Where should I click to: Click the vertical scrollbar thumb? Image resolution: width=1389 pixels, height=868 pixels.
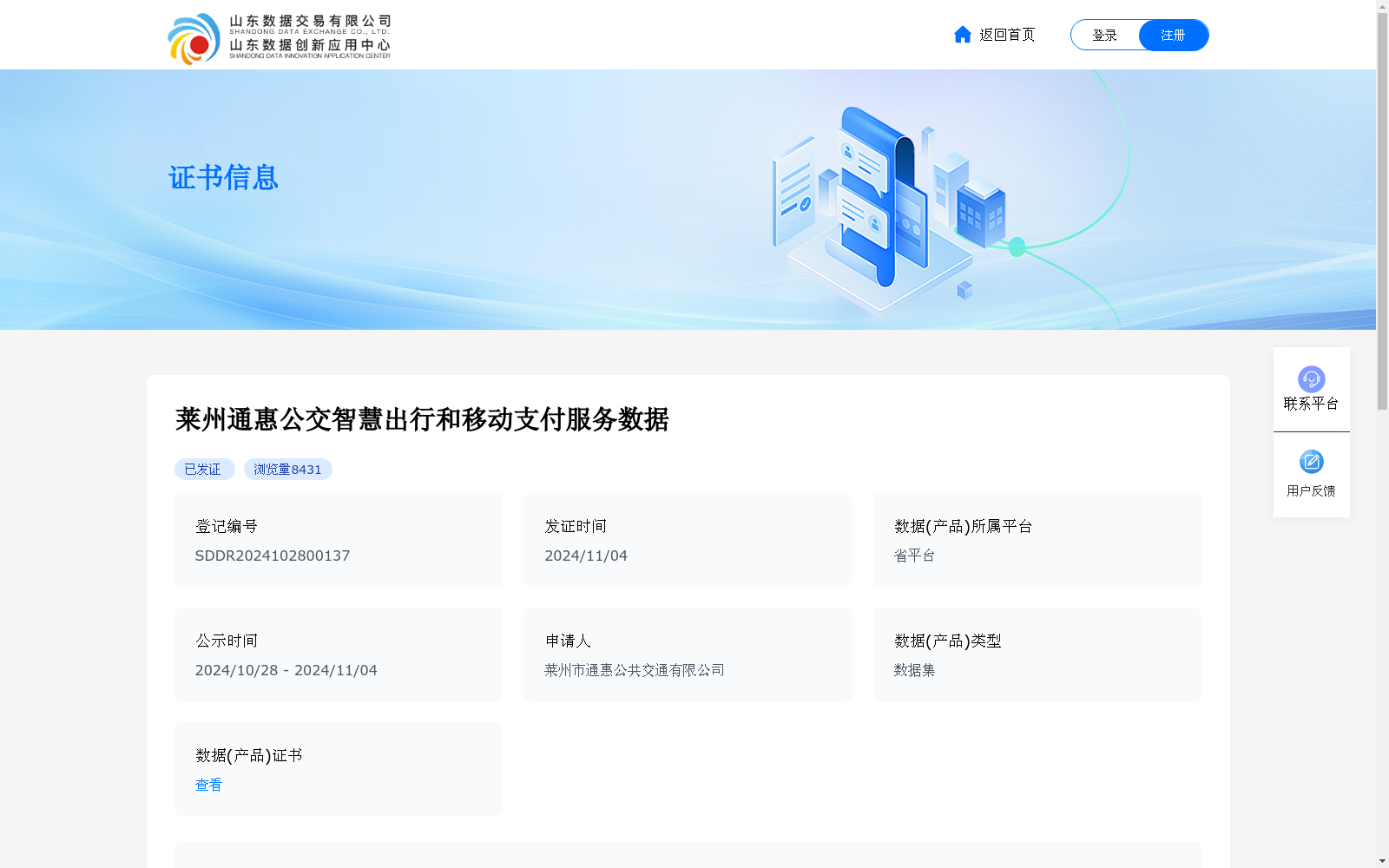(1382, 211)
